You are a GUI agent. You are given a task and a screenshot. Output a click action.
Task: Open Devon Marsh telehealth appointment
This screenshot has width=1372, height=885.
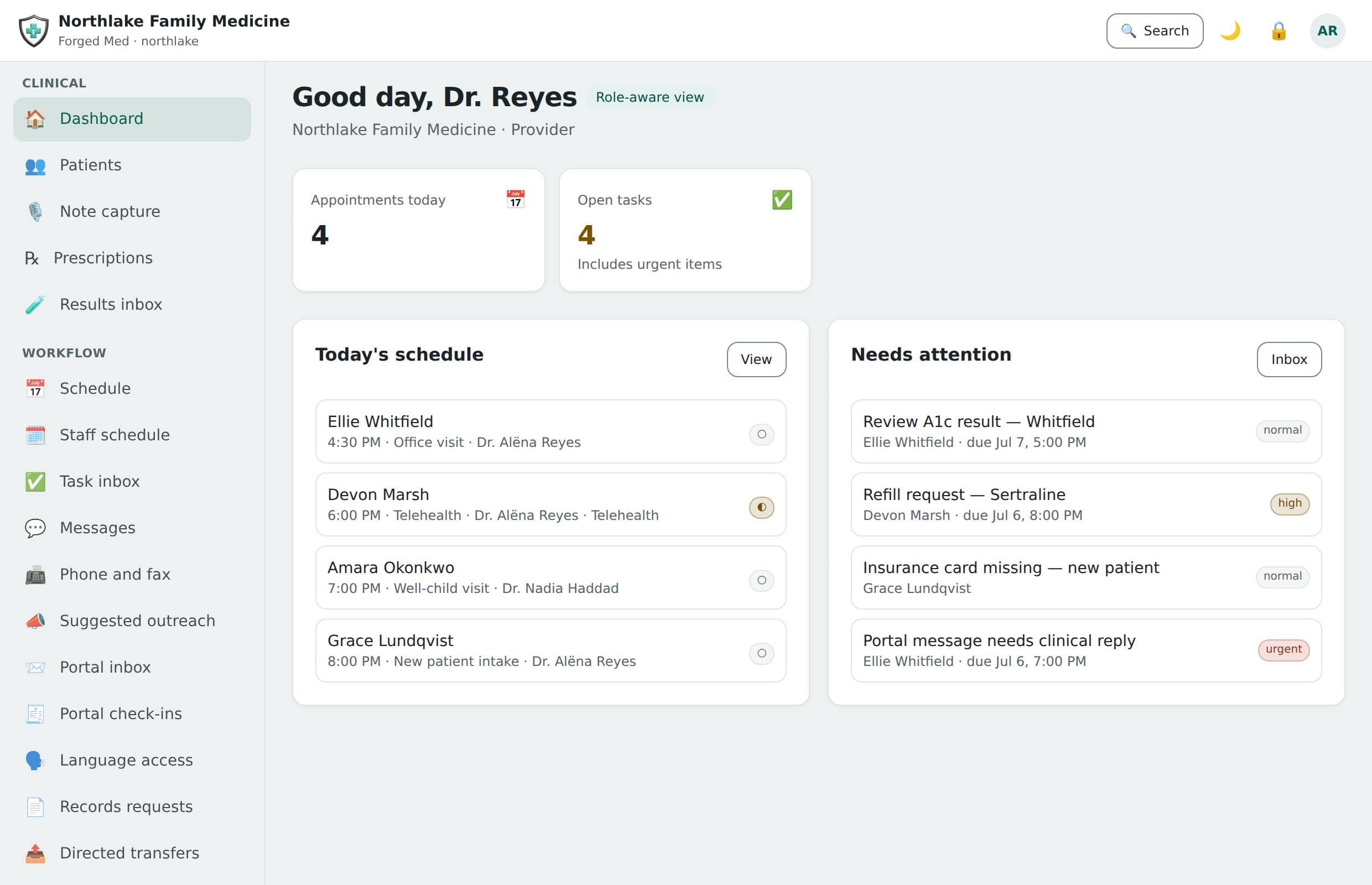(550, 504)
